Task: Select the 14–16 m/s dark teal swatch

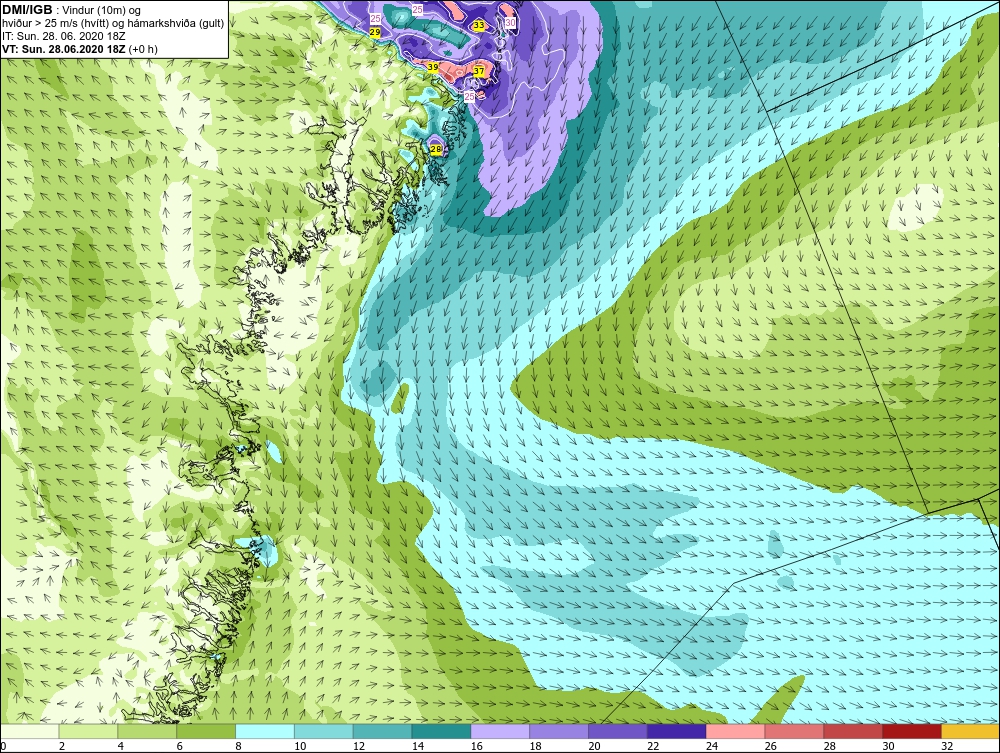Action: coord(441,731)
